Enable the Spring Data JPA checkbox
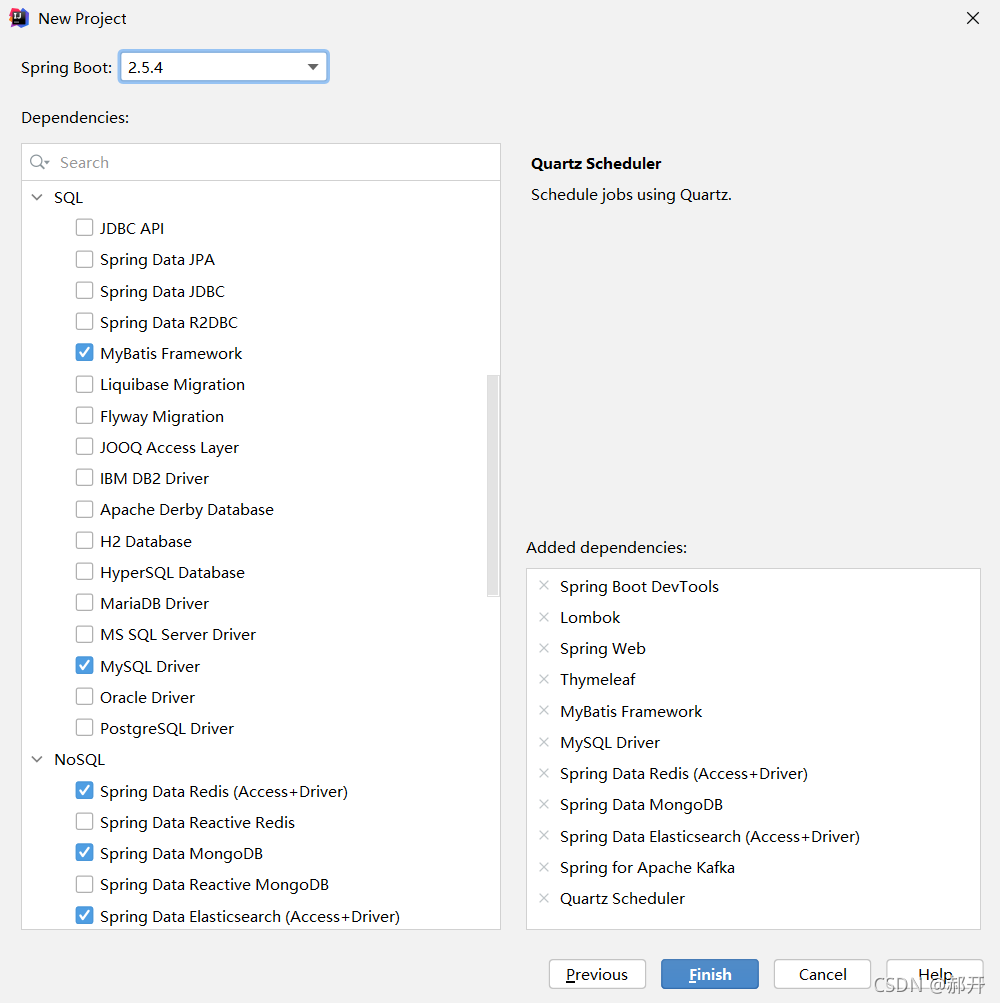This screenshot has height=1003, width=1000. tap(84, 259)
